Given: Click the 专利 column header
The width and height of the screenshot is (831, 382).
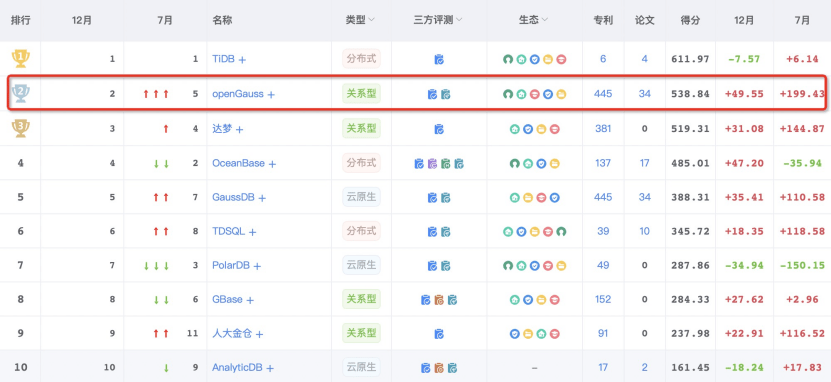Looking at the screenshot, I should [x=603, y=21].
